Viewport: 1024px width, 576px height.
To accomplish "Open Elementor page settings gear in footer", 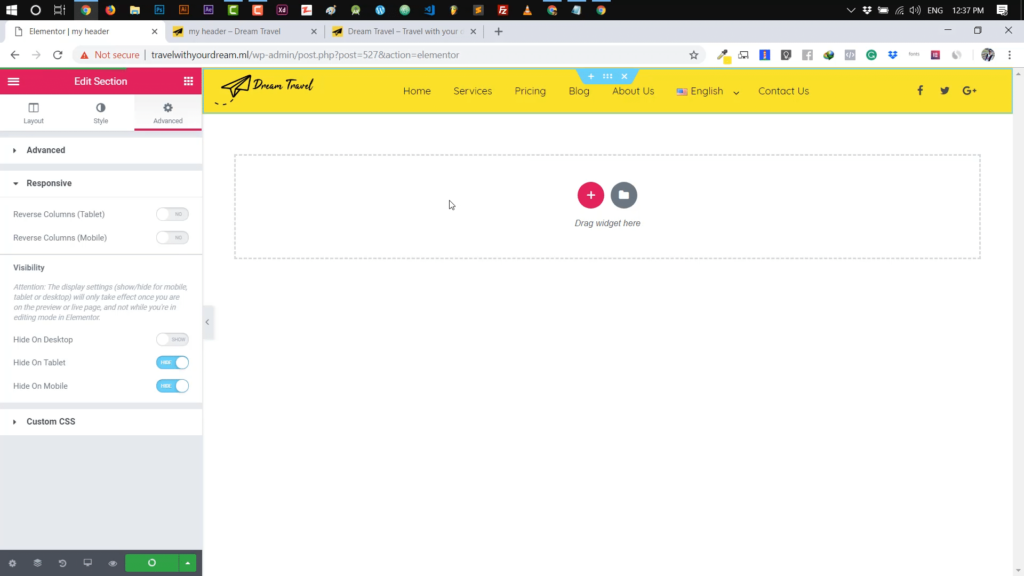I will click(x=12, y=563).
